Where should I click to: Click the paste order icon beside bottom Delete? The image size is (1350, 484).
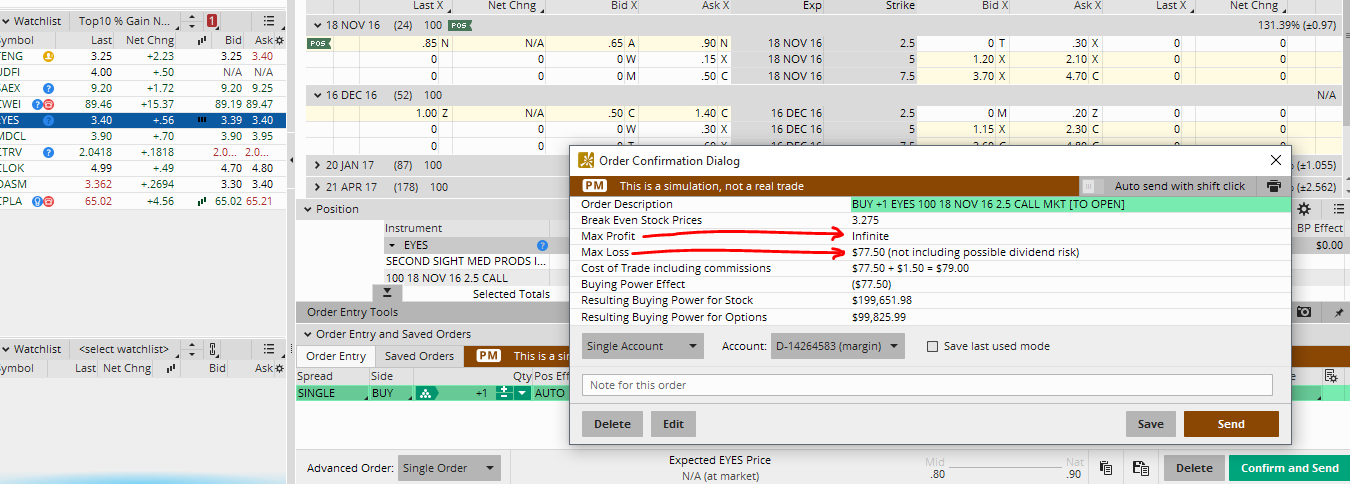click(x=1140, y=468)
